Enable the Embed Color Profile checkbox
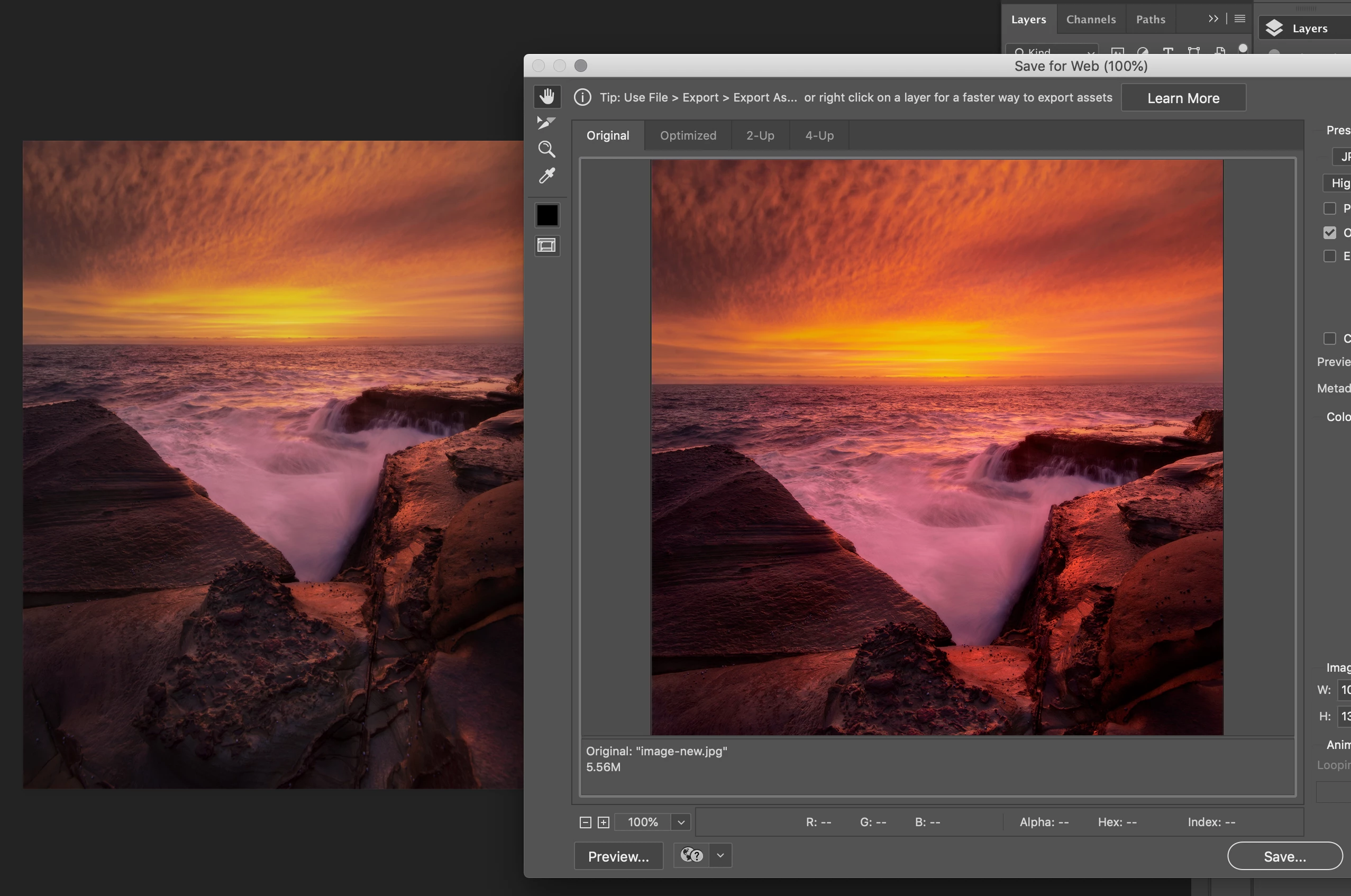This screenshot has width=1351, height=896. tap(1329, 256)
